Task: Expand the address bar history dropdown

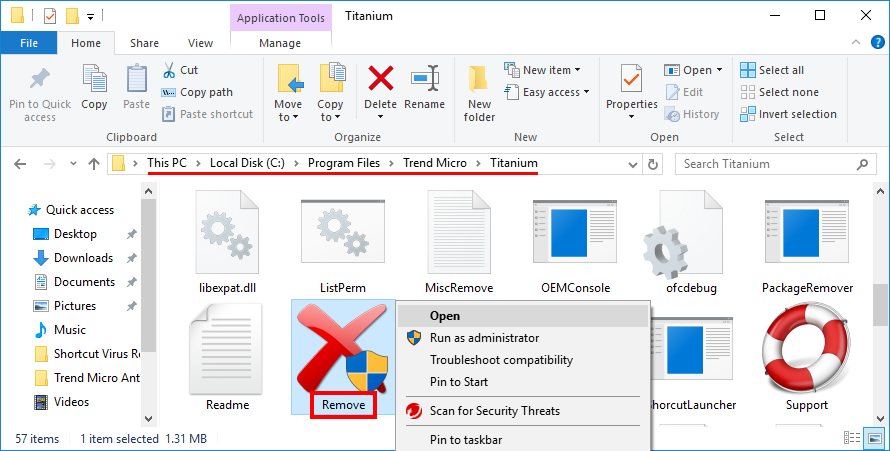Action: click(633, 165)
